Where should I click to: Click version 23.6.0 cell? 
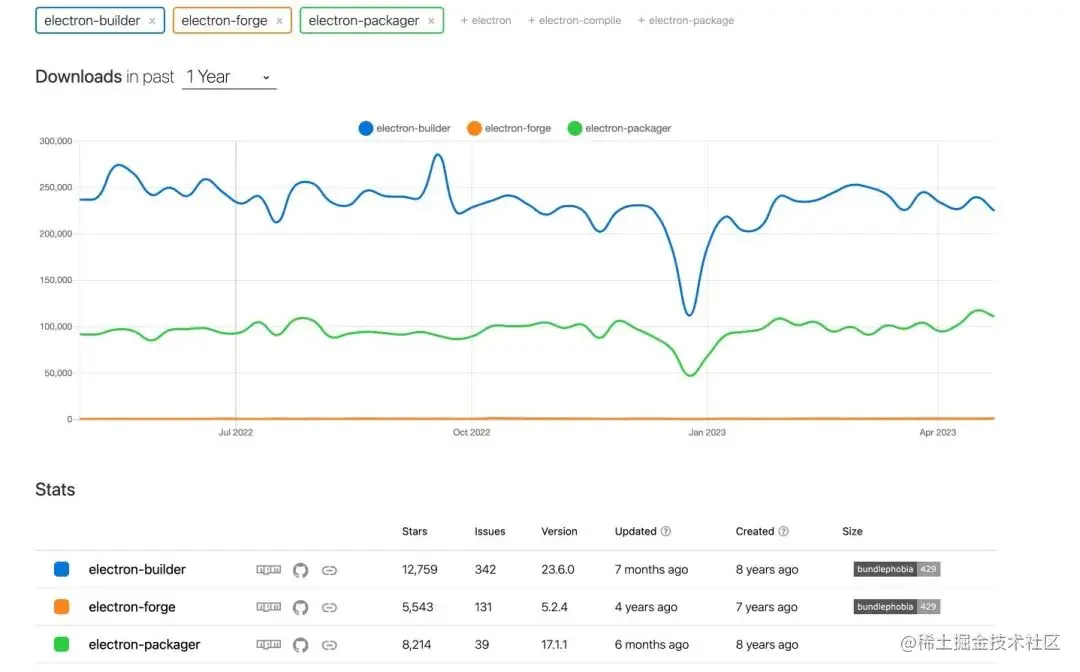click(x=558, y=569)
